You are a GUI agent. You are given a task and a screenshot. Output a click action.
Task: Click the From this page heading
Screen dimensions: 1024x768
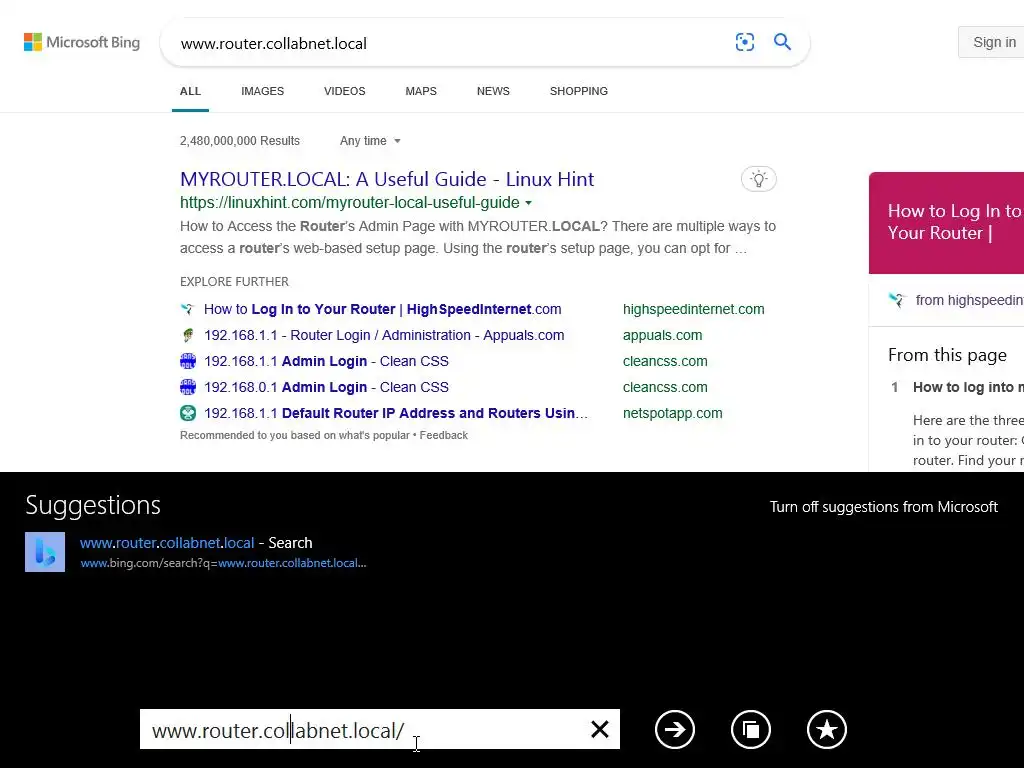point(947,355)
